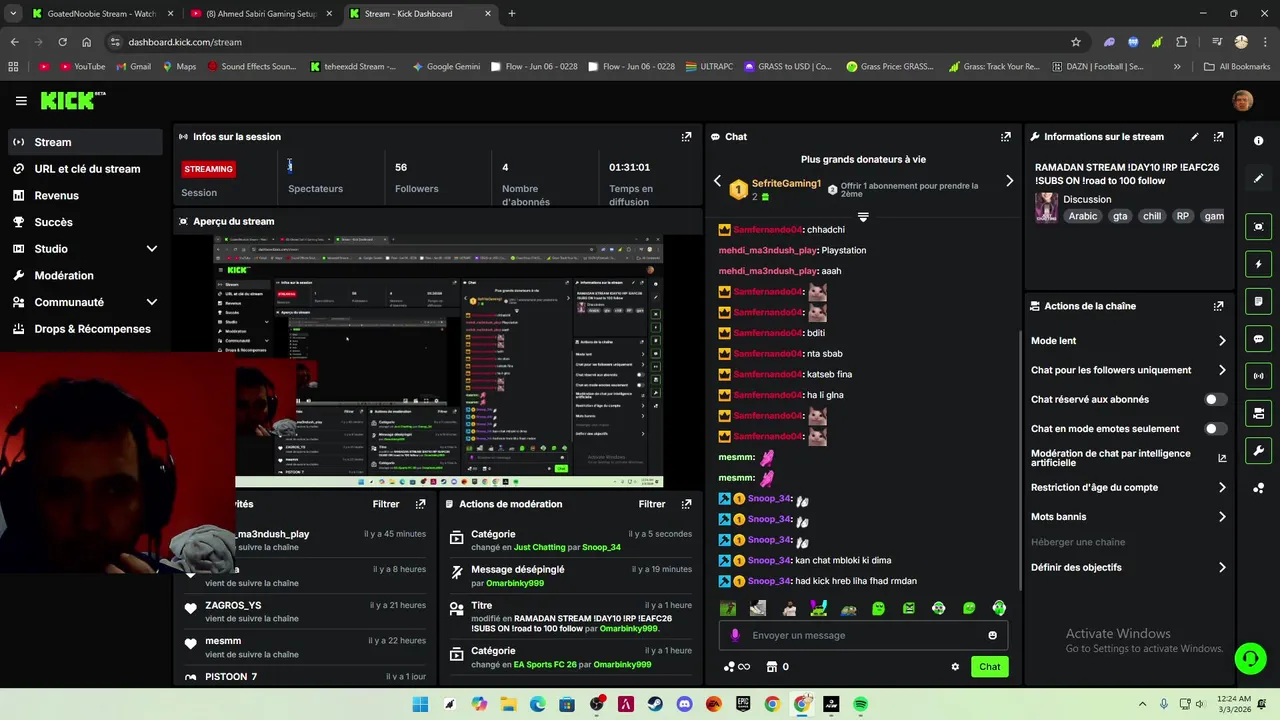
Task: Pop out the activity feed panel
Action: [x=420, y=504]
